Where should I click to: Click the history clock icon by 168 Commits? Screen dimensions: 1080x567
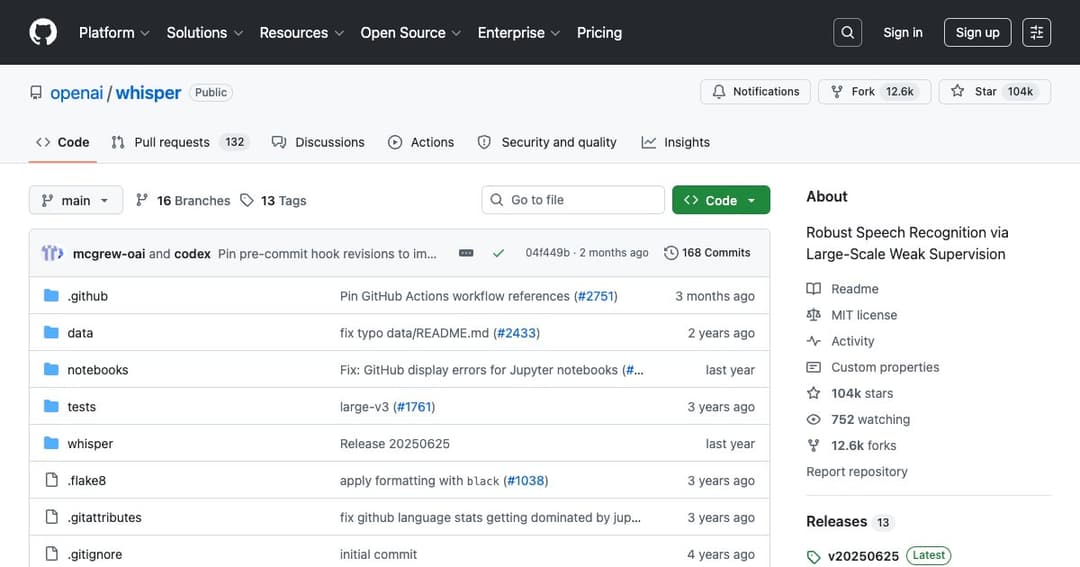pos(671,253)
